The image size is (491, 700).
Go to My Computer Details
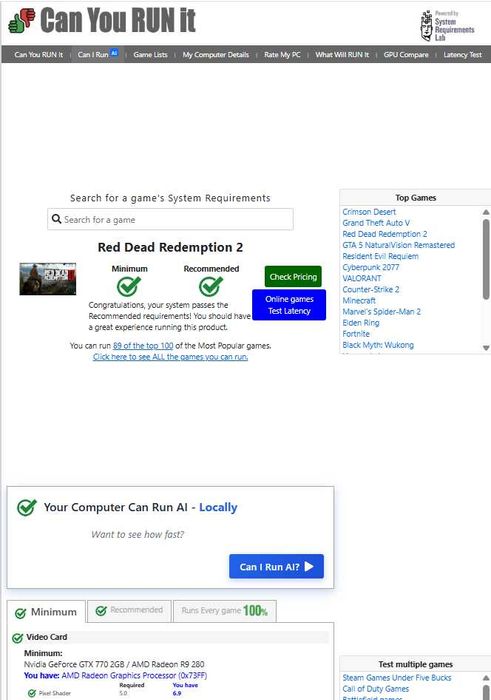(x=216, y=54)
